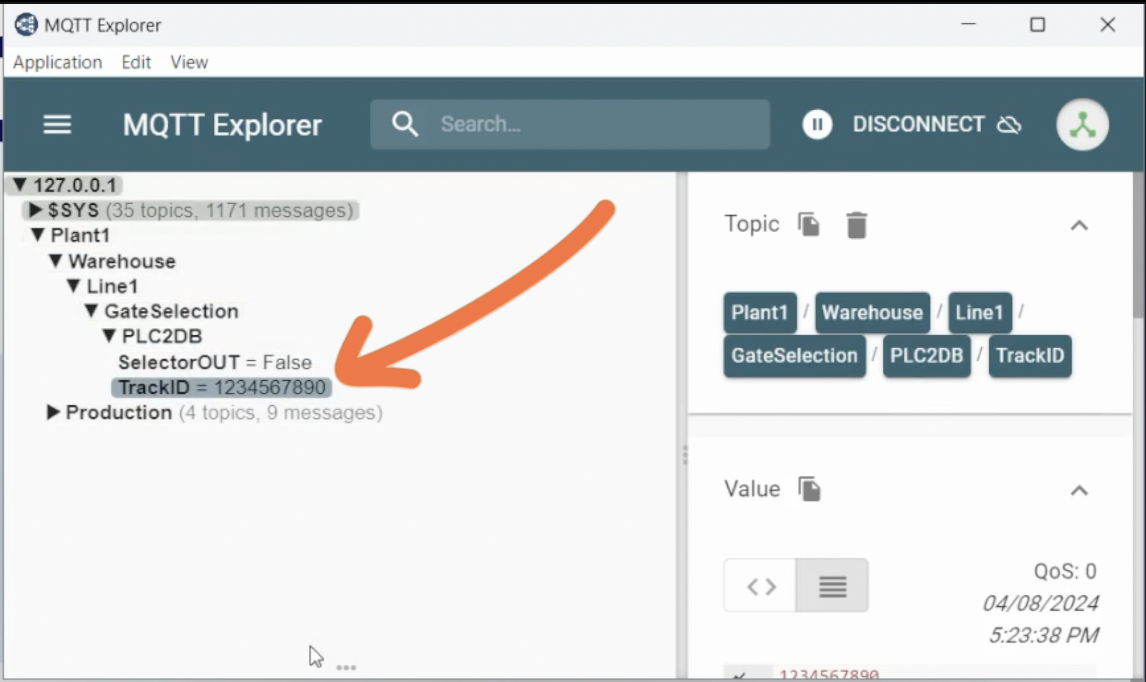
Task: Open the hamburger navigation menu
Action: (x=57, y=124)
